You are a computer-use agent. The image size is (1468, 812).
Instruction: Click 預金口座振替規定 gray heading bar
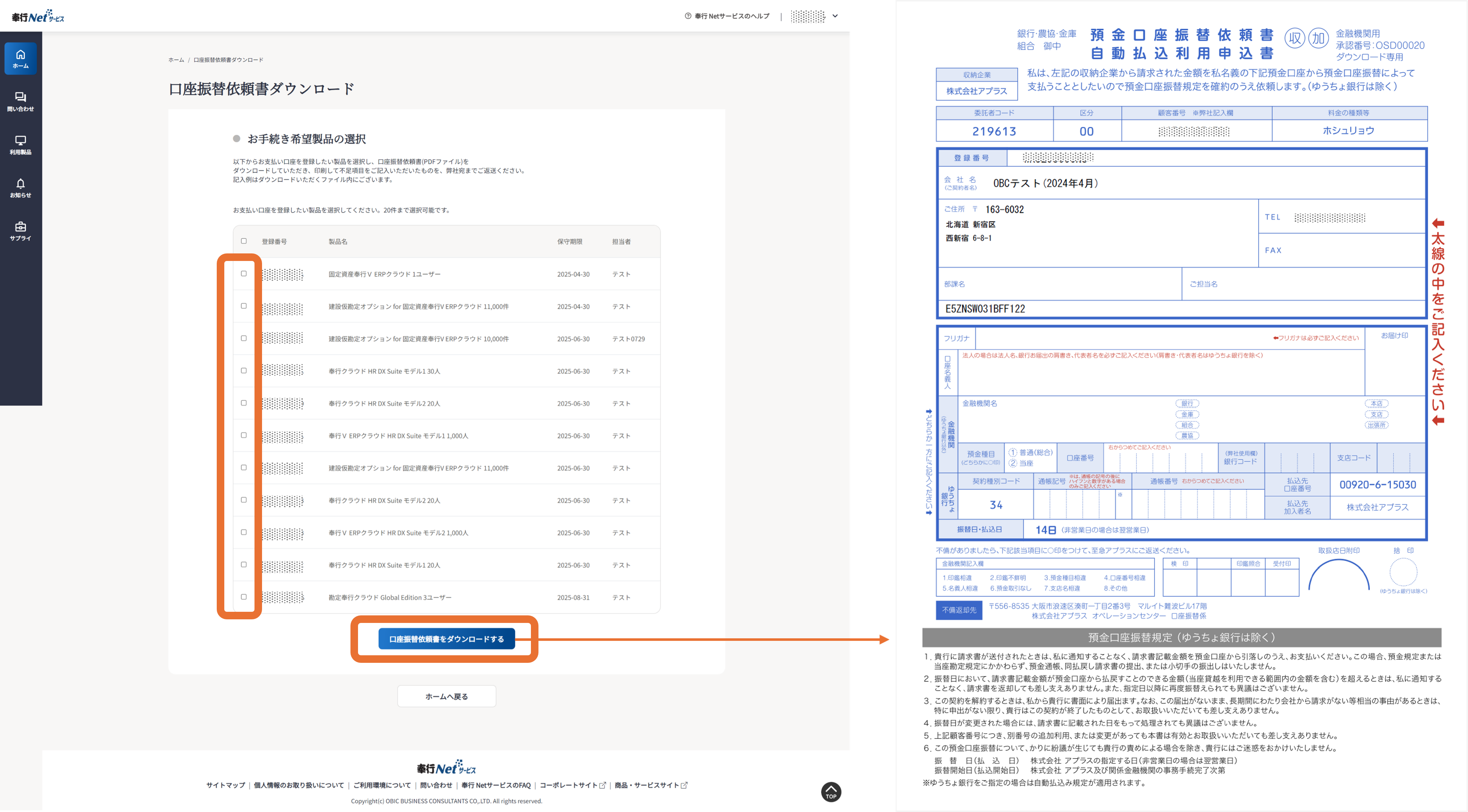click(1182, 637)
